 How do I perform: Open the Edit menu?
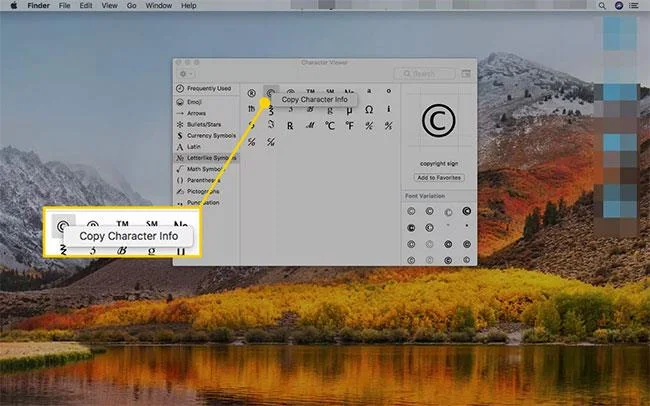click(x=86, y=6)
